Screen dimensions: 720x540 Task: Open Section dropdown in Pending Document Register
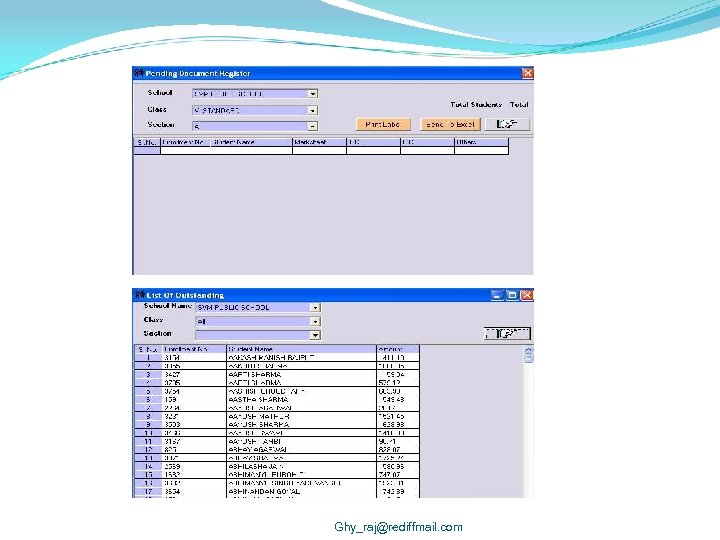pos(313,126)
